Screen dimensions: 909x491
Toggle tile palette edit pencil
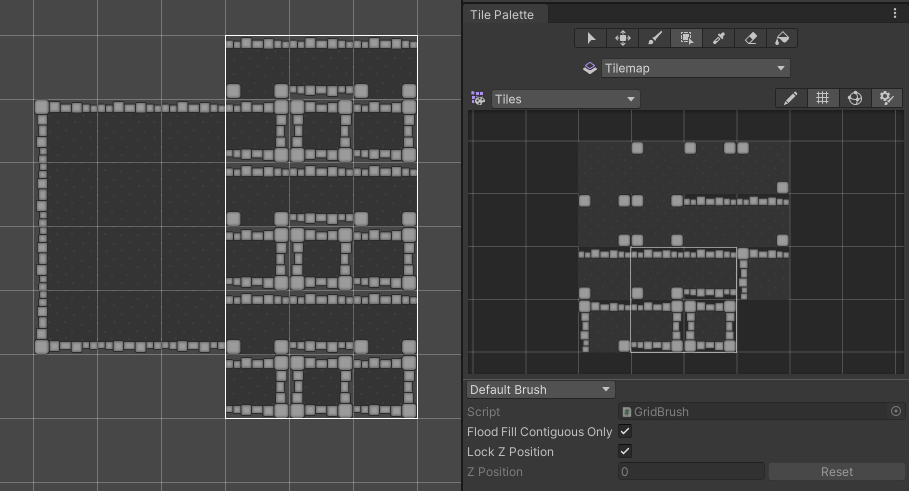click(x=791, y=98)
